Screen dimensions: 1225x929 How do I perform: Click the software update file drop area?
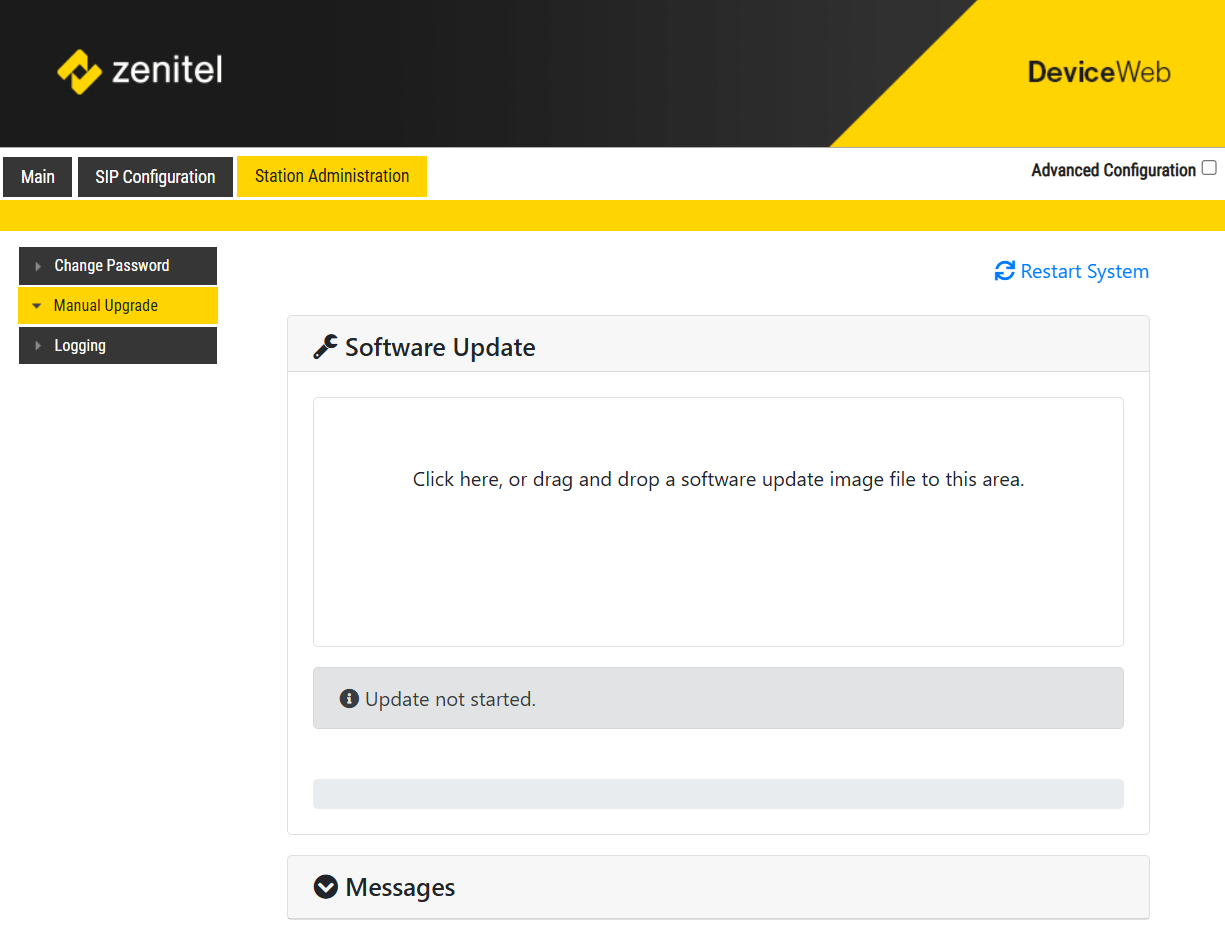[x=718, y=522]
